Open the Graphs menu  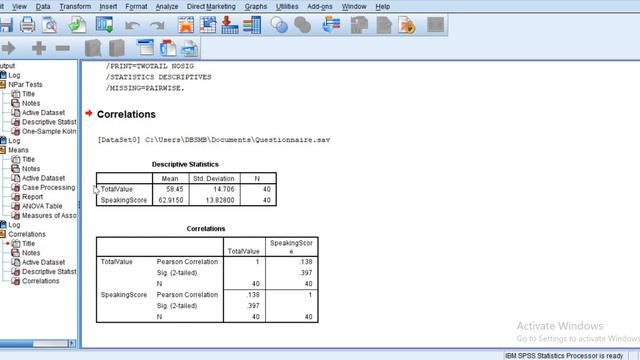(256, 7)
